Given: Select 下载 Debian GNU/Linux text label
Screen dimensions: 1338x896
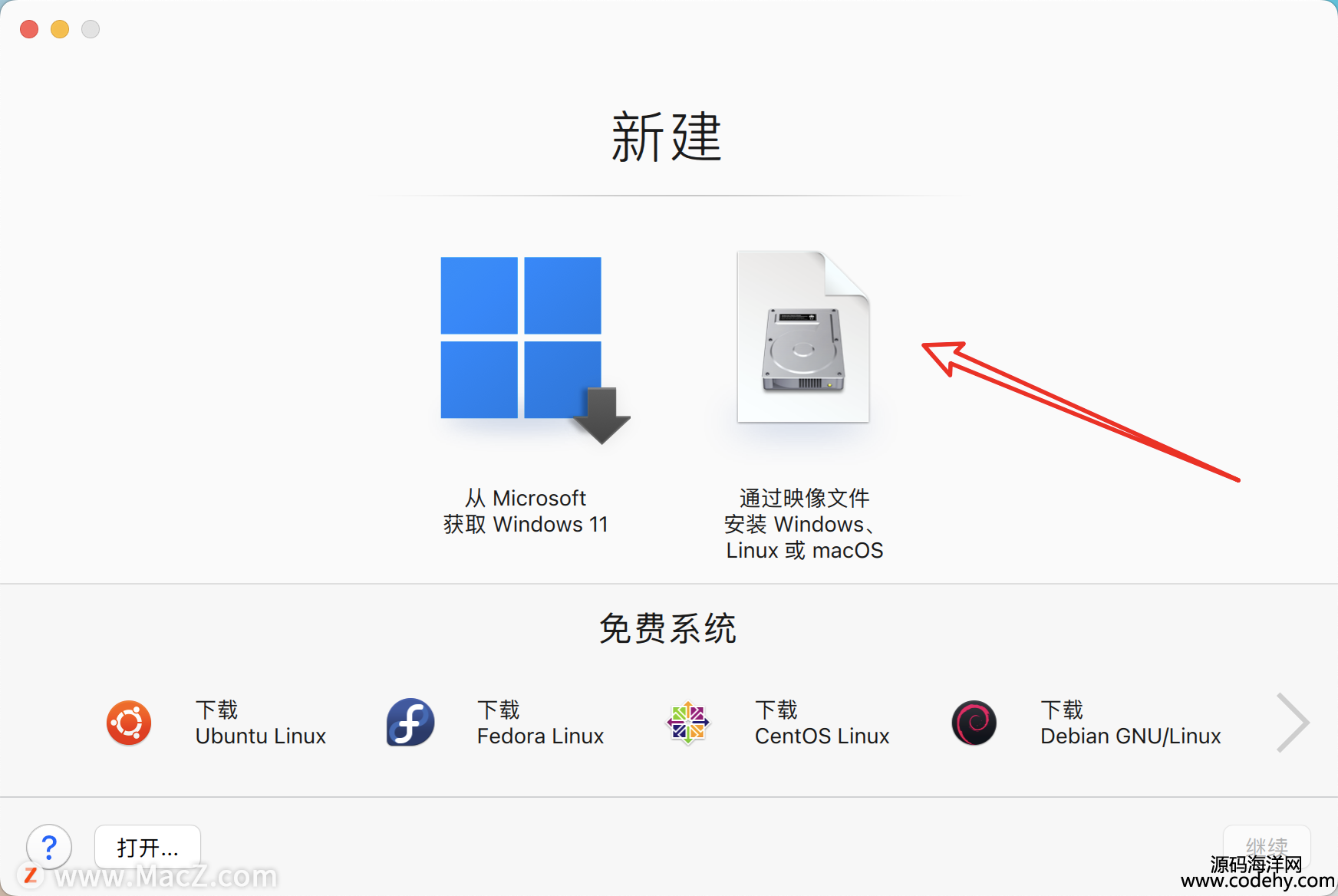Looking at the screenshot, I should tap(1131, 723).
